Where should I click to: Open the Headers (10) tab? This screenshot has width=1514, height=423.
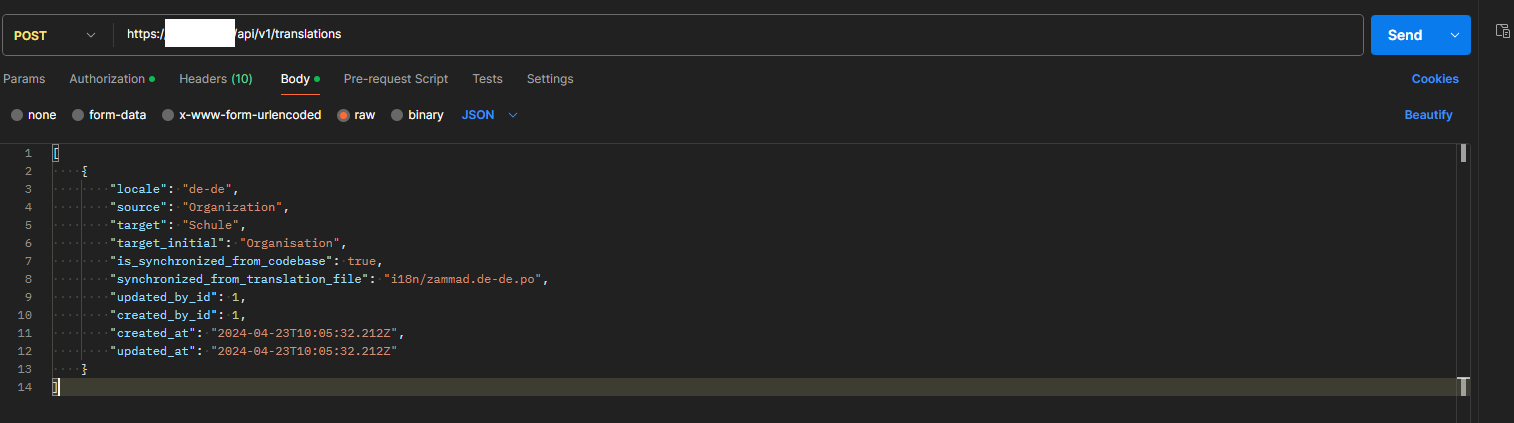click(x=216, y=79)
